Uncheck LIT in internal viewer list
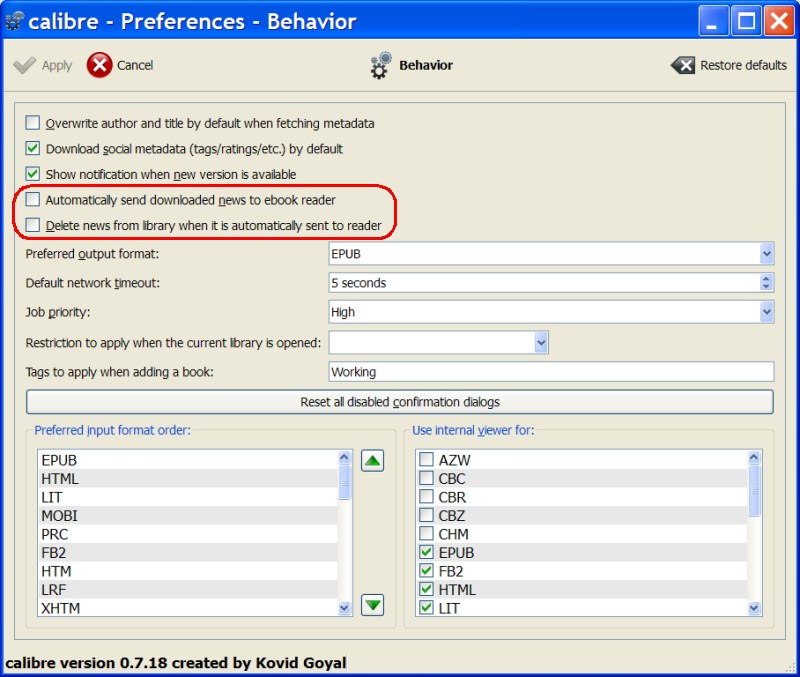 click(x=426, y=608)
